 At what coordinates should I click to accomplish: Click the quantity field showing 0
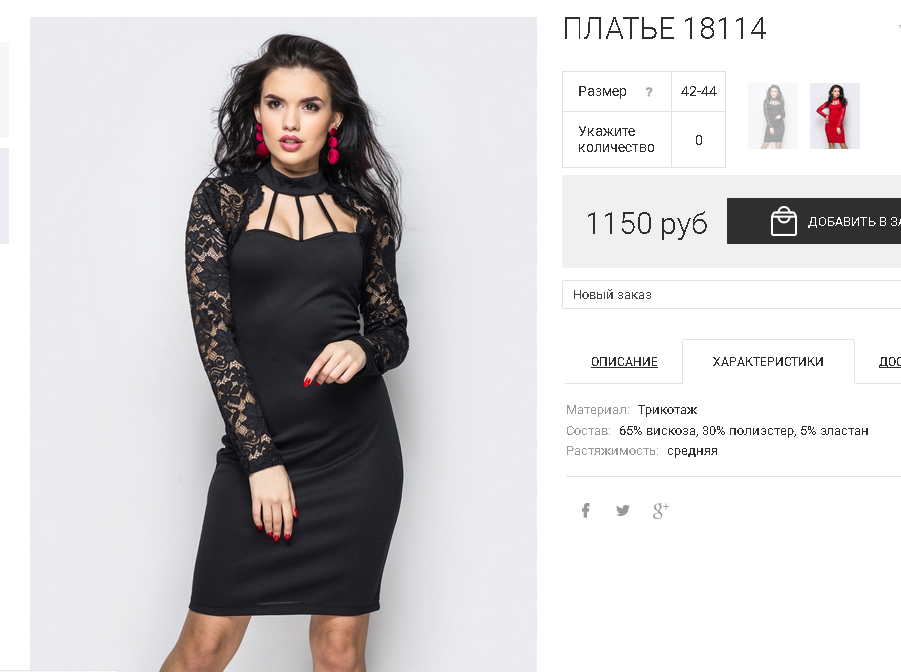pyautogui.click(x=699, y=140)
